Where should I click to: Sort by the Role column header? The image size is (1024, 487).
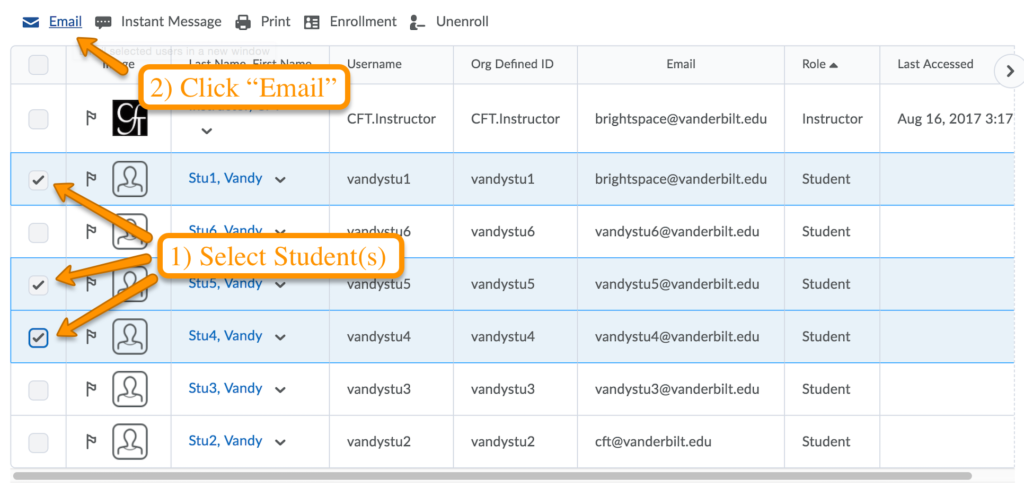point(820,64)
